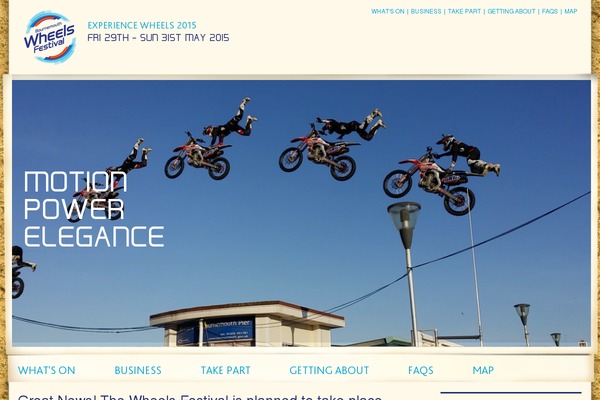Open Map link in top navigation
600x400 pixels.
coord(571,11)
